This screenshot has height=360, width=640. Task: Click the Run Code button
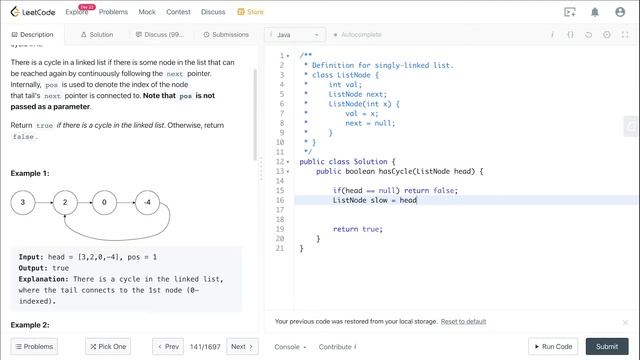[553, 347]
